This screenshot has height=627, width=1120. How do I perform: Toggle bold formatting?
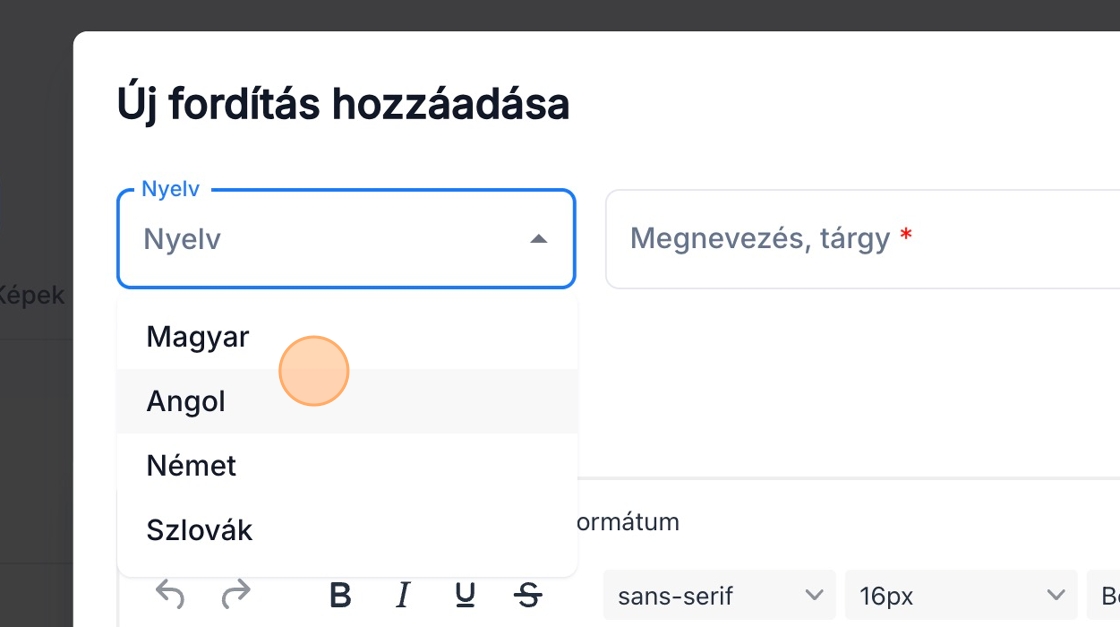click(340, 596)
